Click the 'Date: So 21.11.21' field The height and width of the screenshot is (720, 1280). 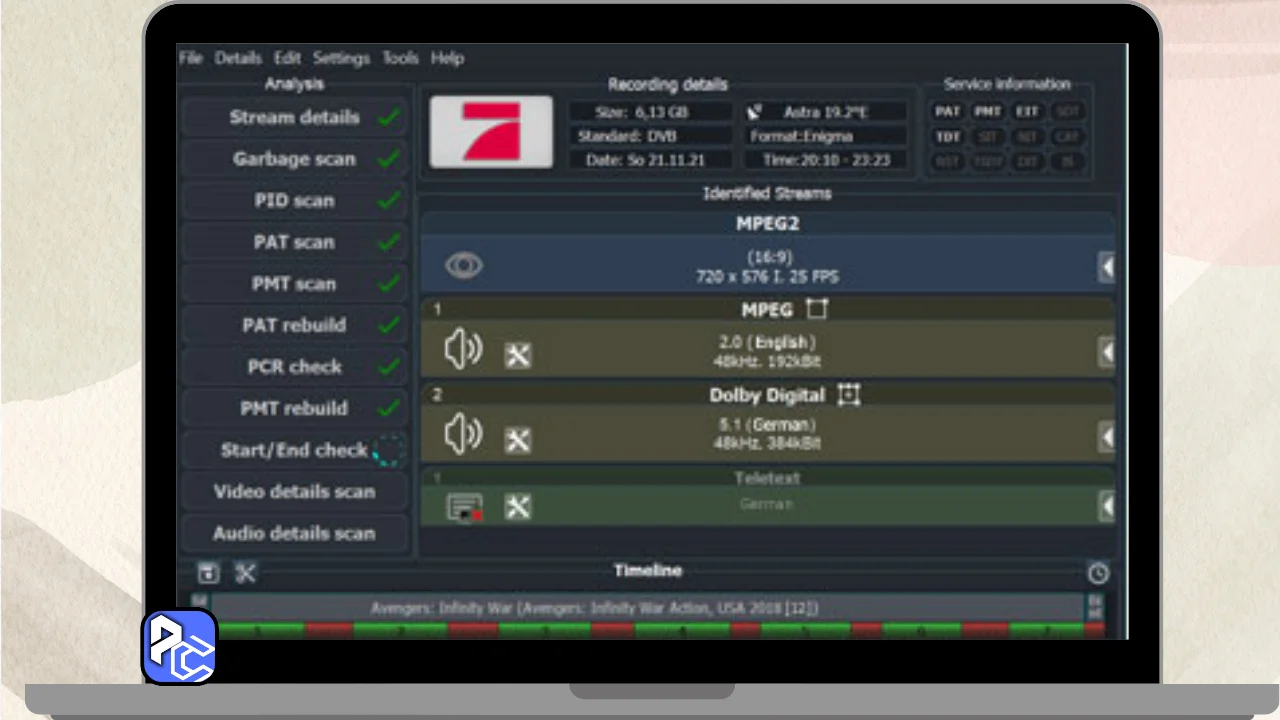pyautogui.click(x=650, y=160)
